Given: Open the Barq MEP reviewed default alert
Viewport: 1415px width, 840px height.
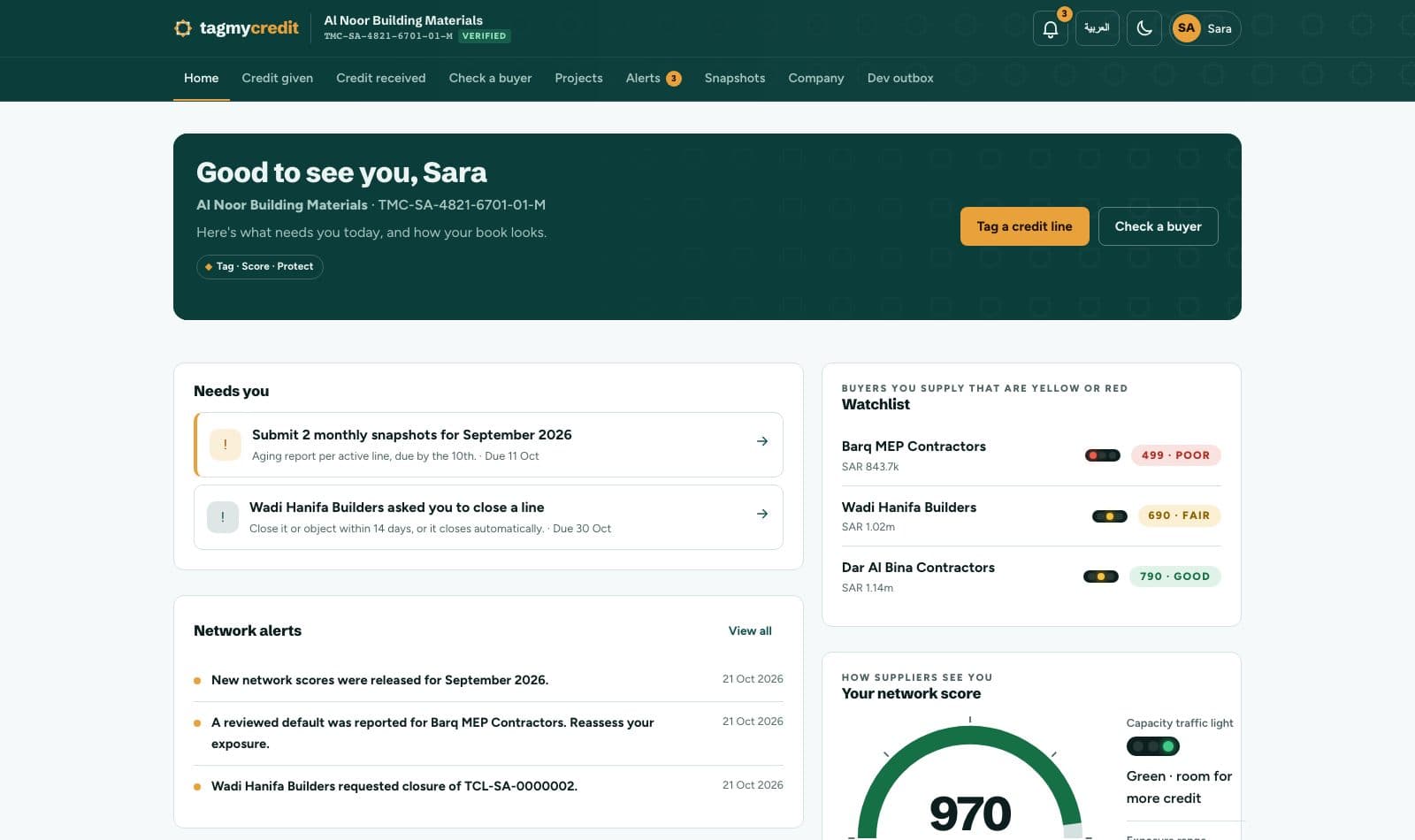Looking at the screenshot, I should [x=488, y=733].
